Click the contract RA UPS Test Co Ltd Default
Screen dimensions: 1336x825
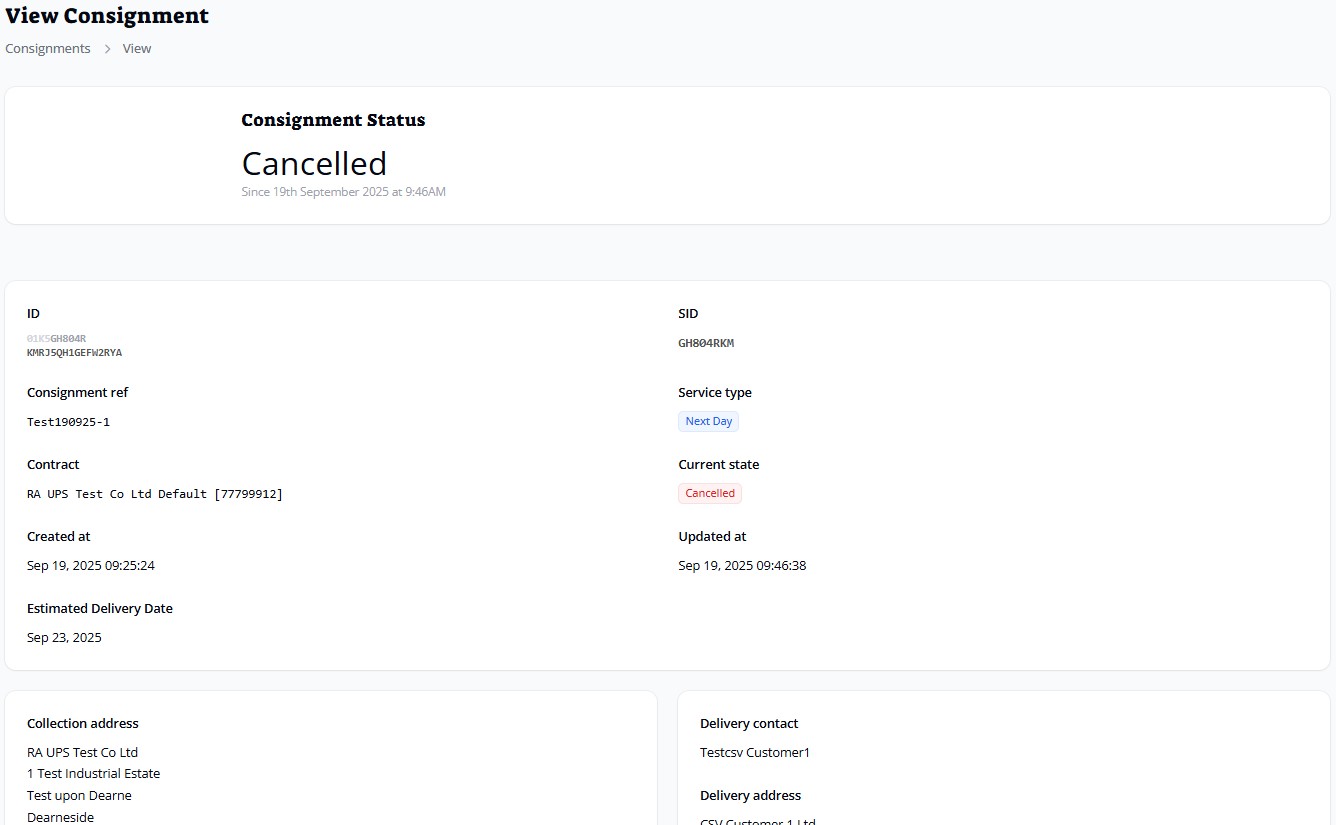(154, 494)
